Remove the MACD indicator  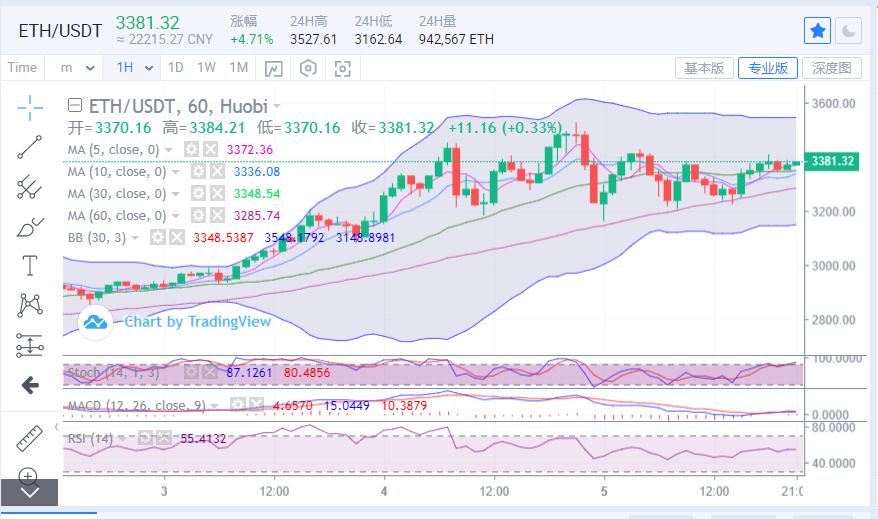[256, 405]
